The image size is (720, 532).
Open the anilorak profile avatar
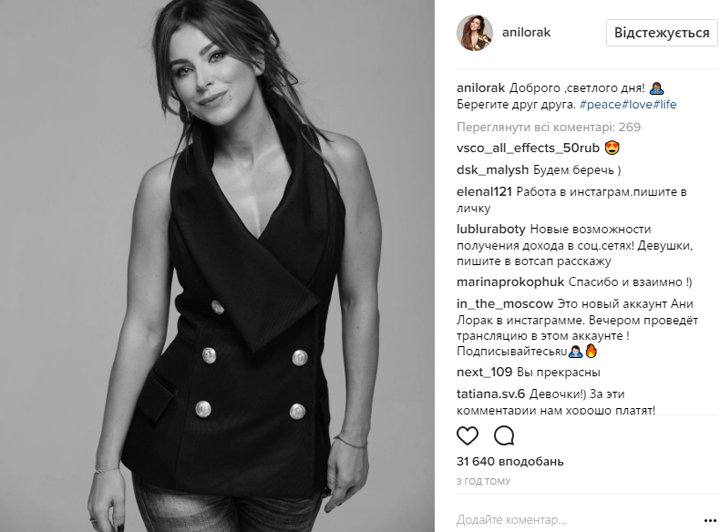pyautogui.click(x=474, y=33)
